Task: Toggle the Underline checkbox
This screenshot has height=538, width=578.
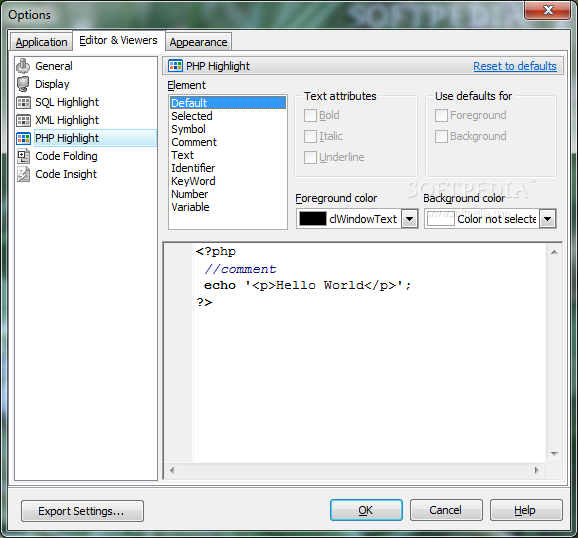Action: [310, 157]
